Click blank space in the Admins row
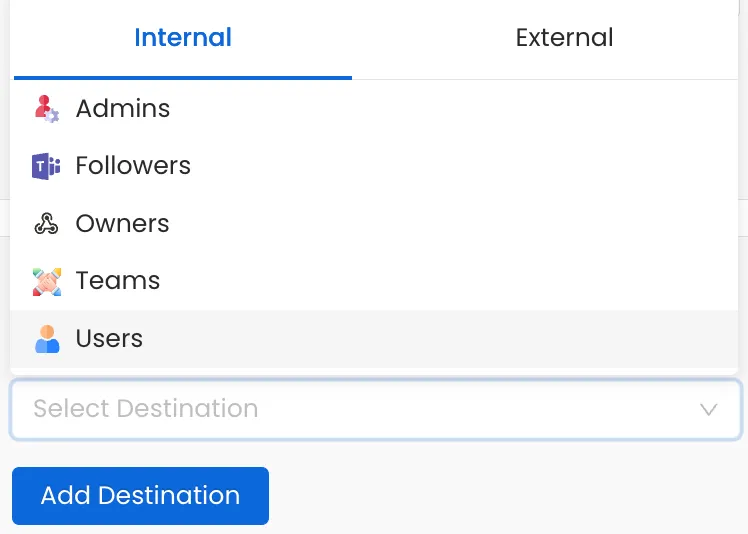The width and height of the screenshot is (748, 534). (x=450, y=108)
